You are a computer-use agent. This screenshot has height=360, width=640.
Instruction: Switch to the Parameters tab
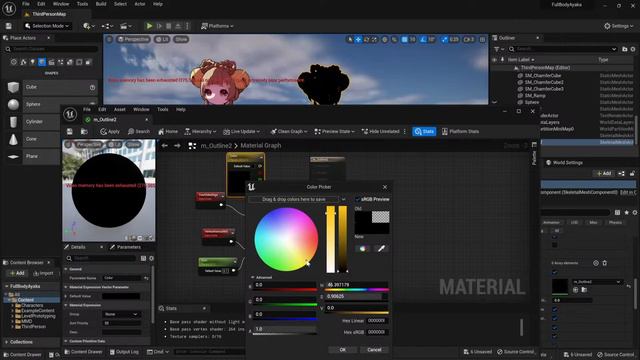[x=126, y=247]
